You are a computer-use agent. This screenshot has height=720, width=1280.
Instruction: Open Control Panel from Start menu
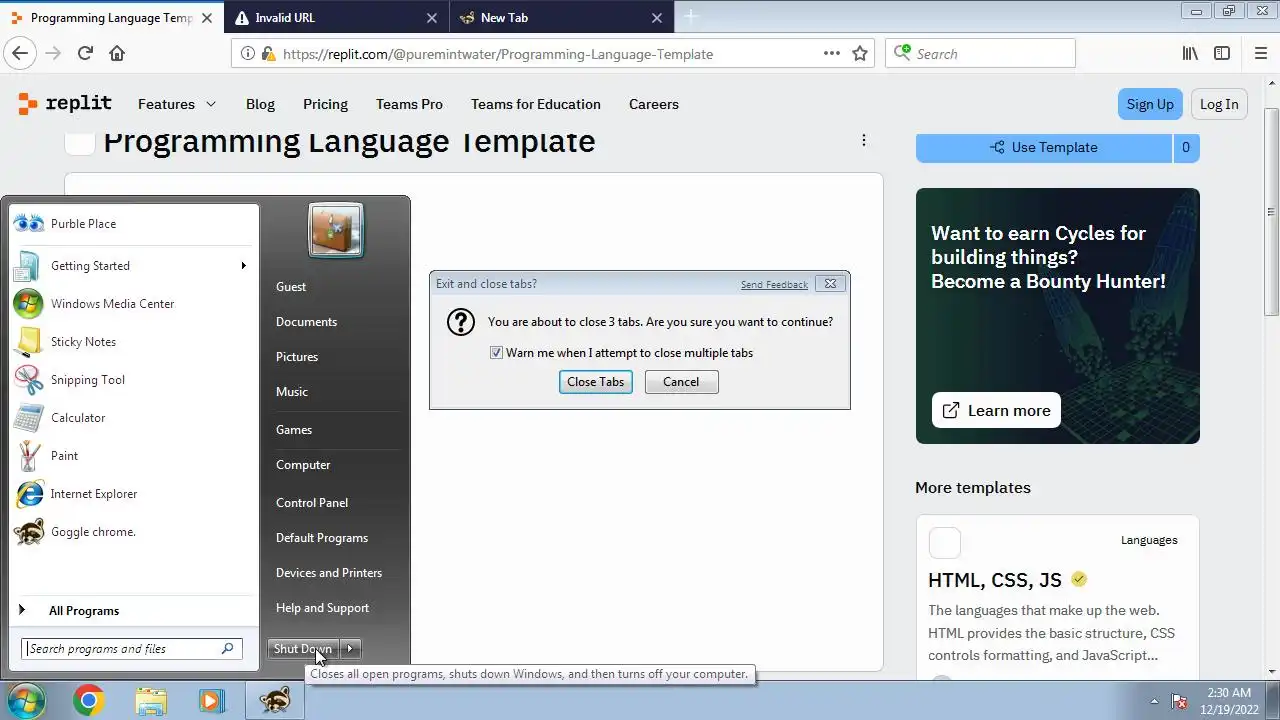(312, 503)
